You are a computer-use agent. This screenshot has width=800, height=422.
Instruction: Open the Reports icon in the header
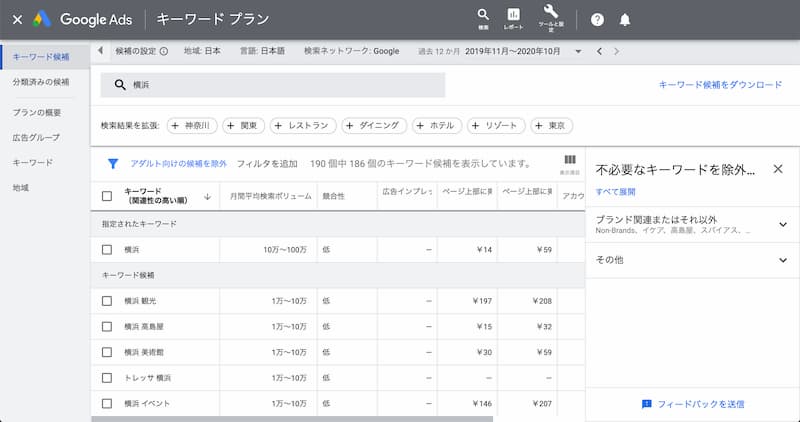513,19
